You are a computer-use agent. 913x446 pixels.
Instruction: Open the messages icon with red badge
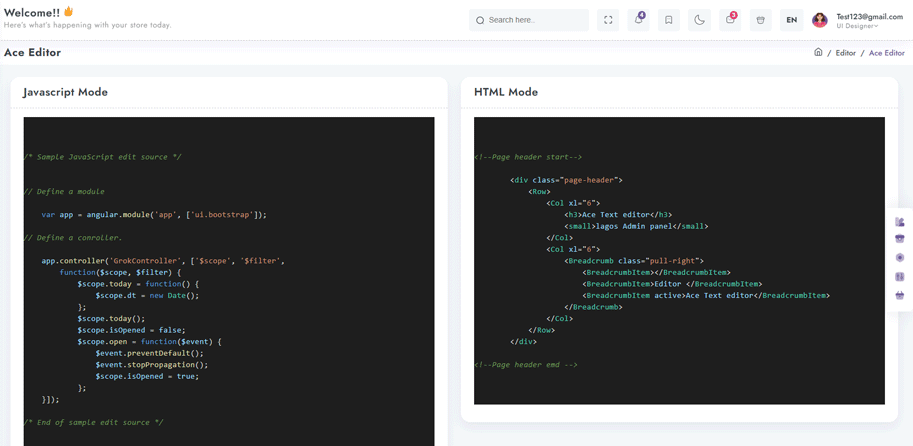730,20
